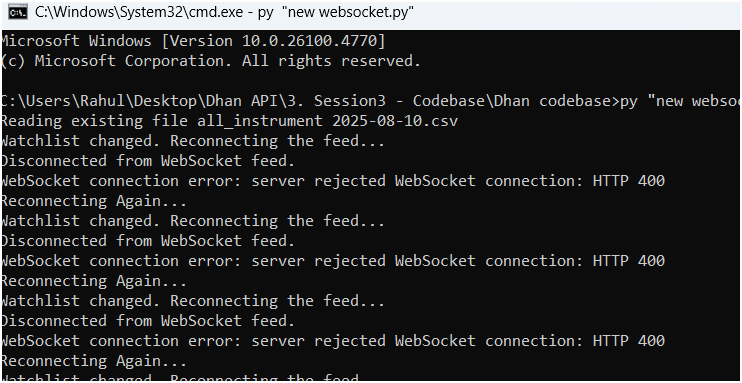This screenshot has height=383, width=742.
Task: Click the all_instrument 2025-08-10.csv filename
Action: (x=327, y=121)
